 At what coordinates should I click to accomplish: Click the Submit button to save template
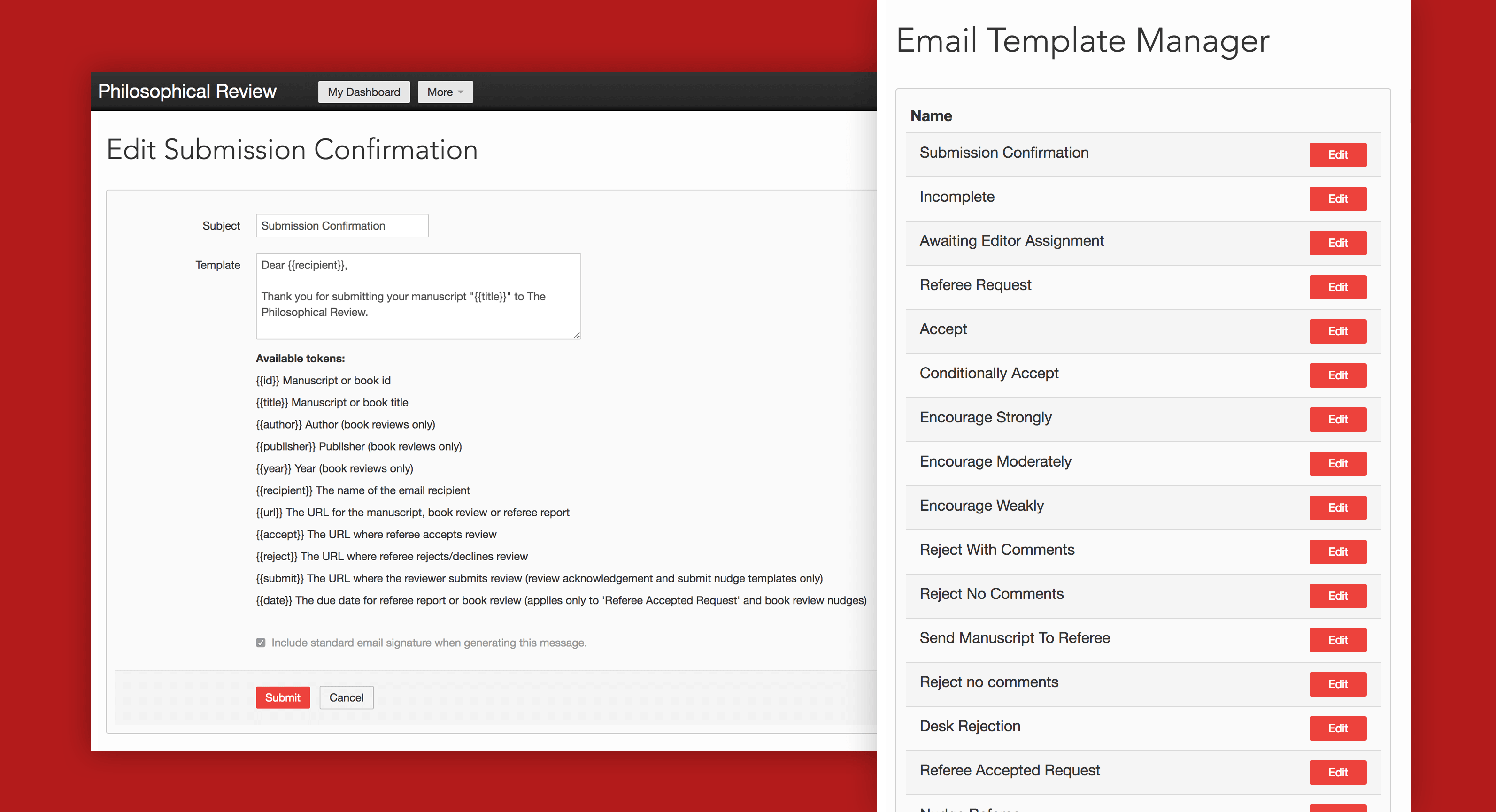tap(283, 697)
